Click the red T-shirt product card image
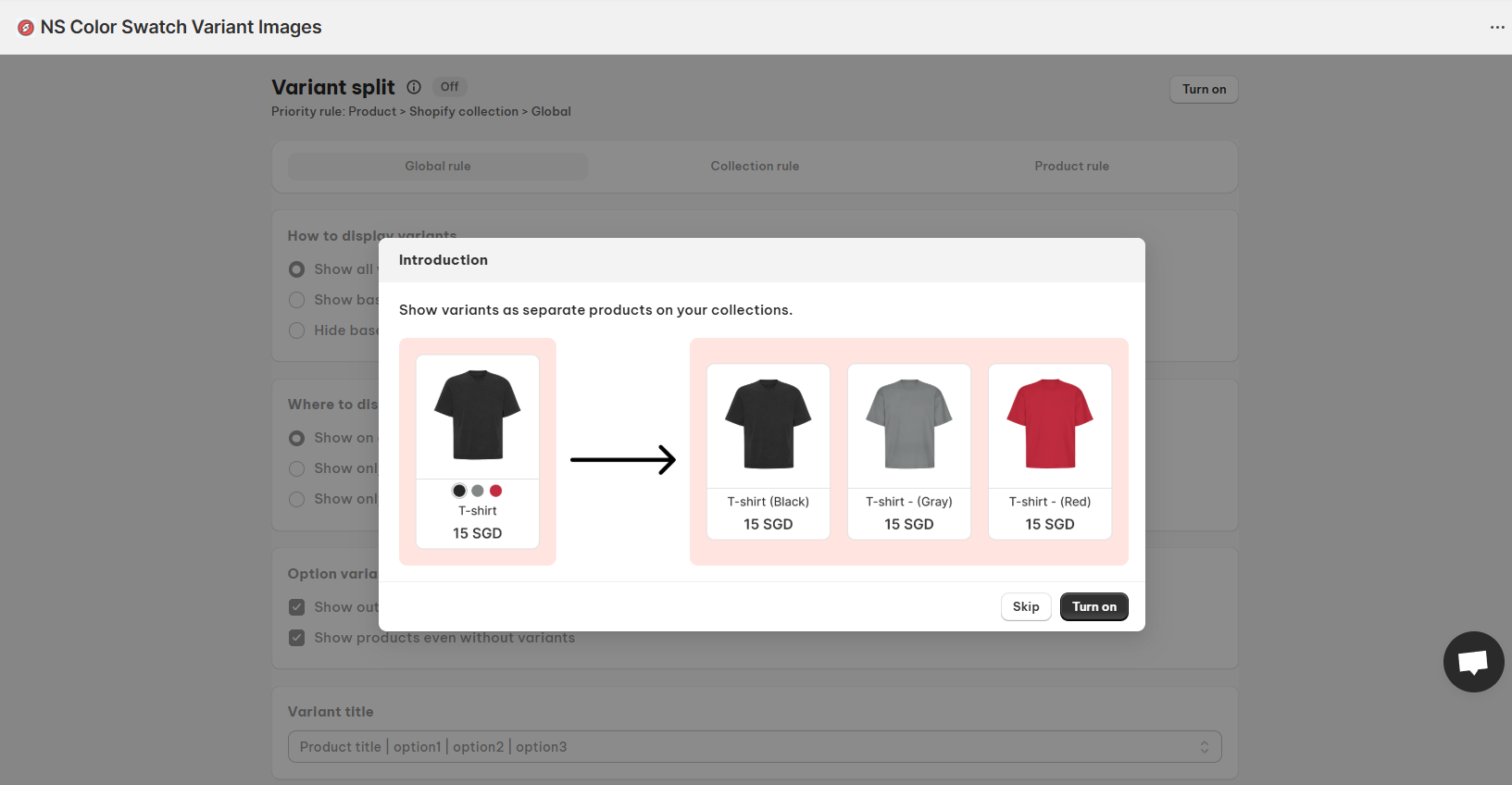Viewport: 1512px width, 785px height. point(1050,426)
